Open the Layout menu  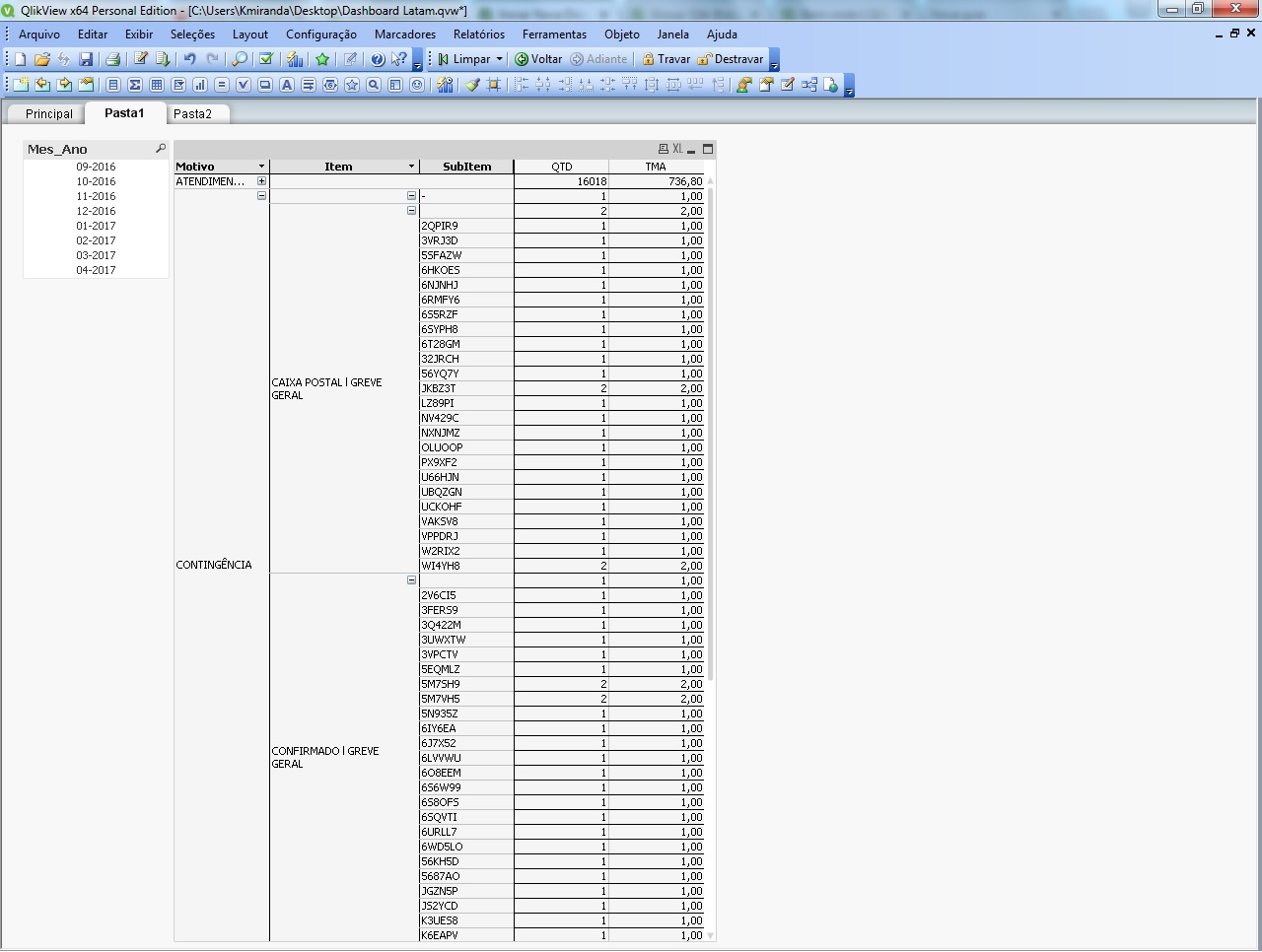[x=250, y=34]
